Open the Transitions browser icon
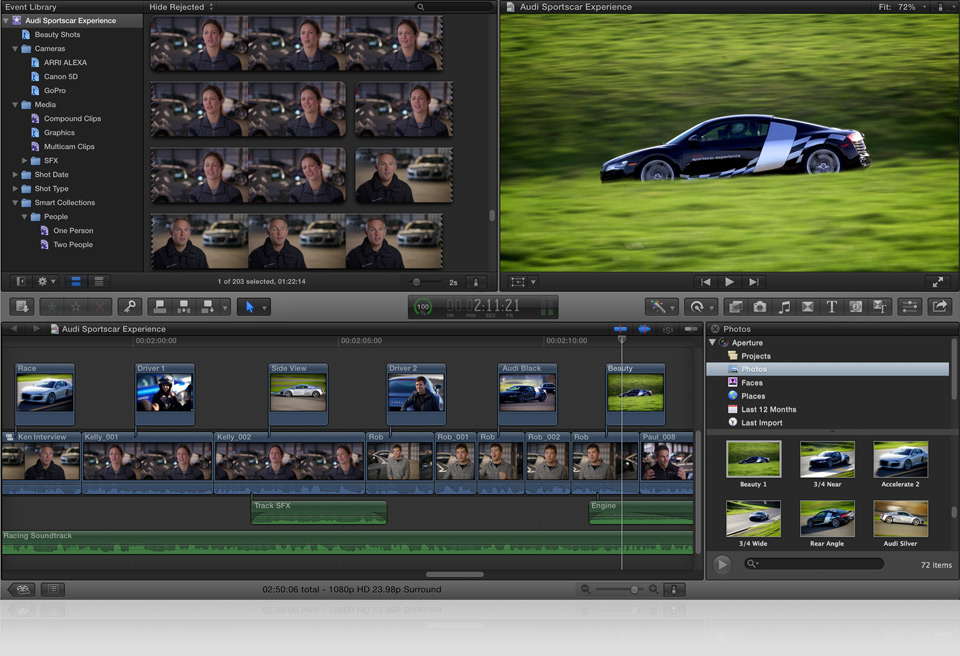 coord(808,307)
